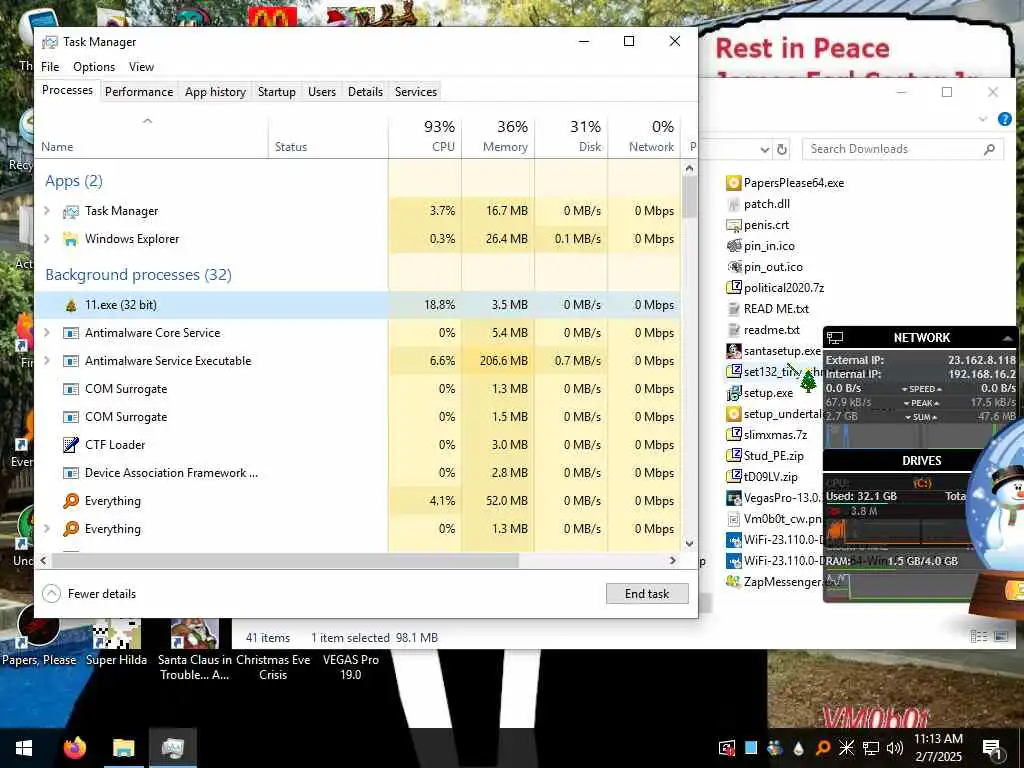This screenshot has width=1024, height=768.
Task: Sort processes by Memory column header
Action: click(x=498, y=136)
